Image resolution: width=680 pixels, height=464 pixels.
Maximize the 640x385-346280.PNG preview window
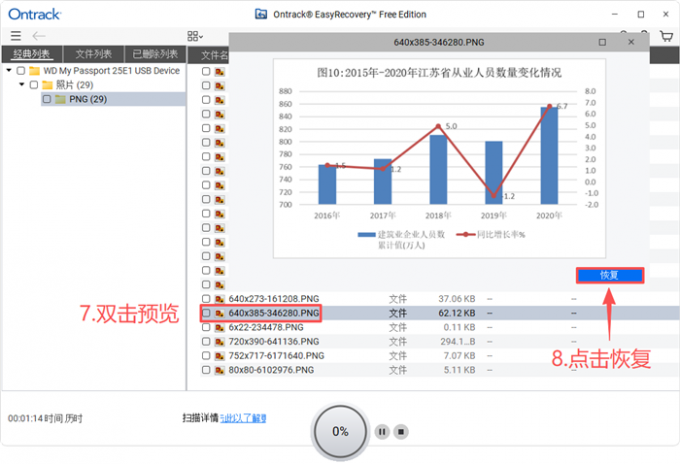click(x=602, y=42)
